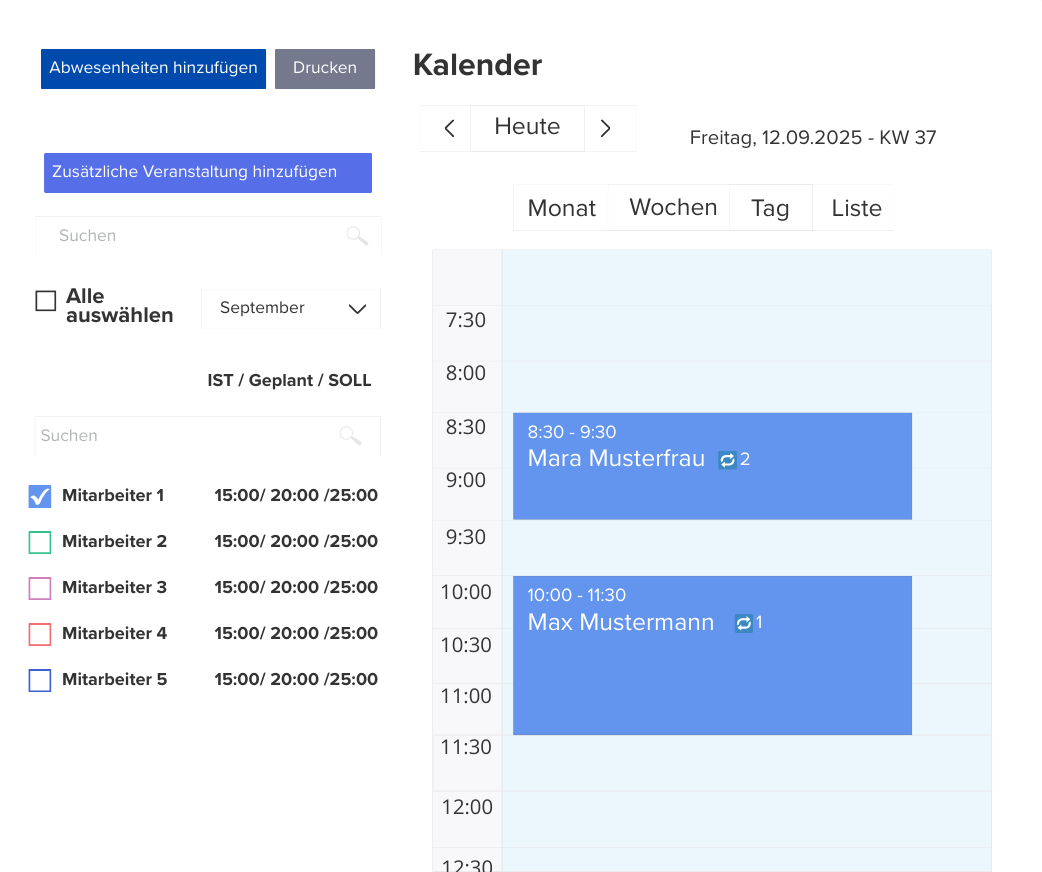Click the 12:00 time label
This screenshot has height=872, width=1042.
coord(467,807)
